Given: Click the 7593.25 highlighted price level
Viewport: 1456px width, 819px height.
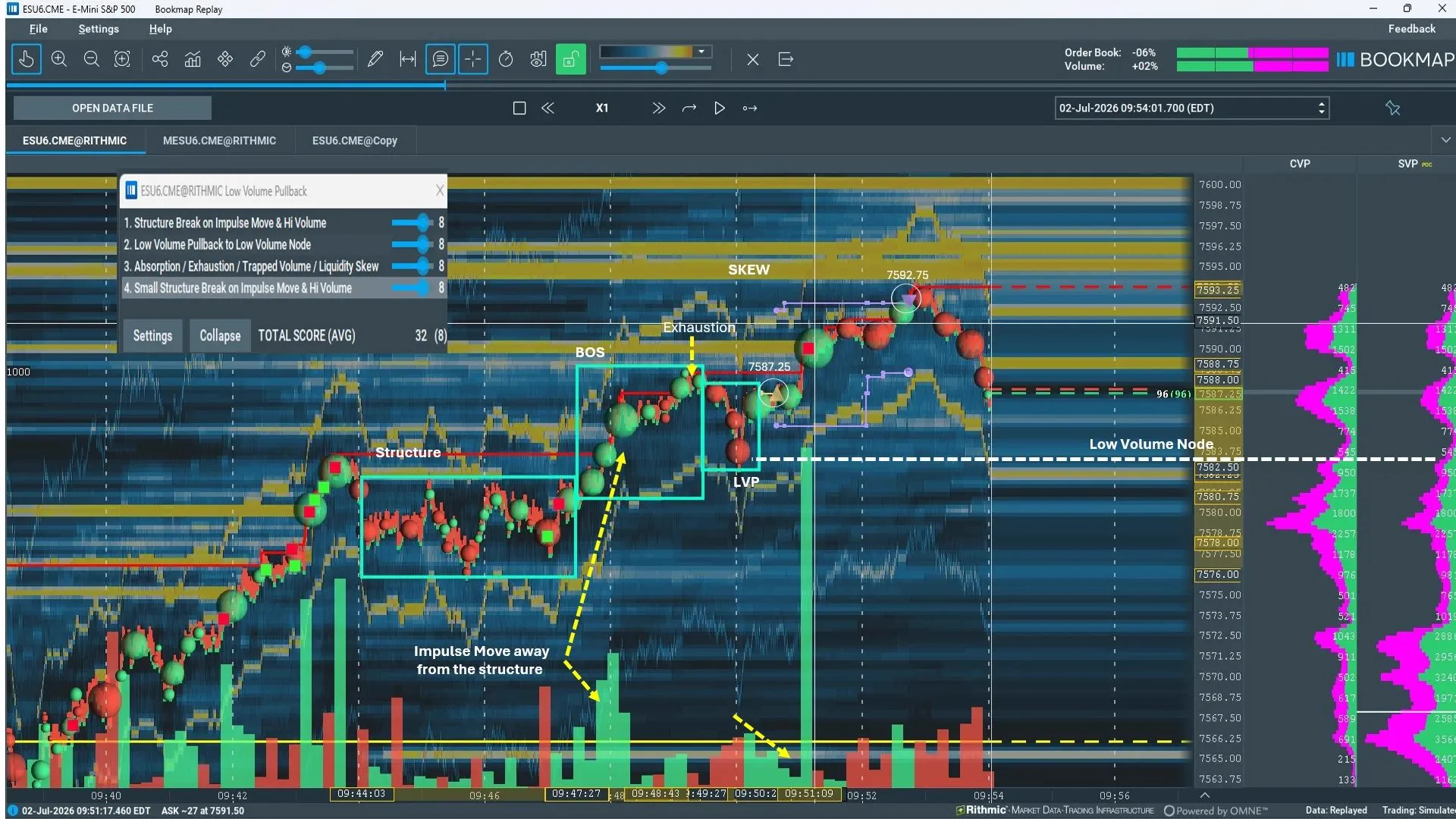Looking at the screenshot, I should (1219, 290).
